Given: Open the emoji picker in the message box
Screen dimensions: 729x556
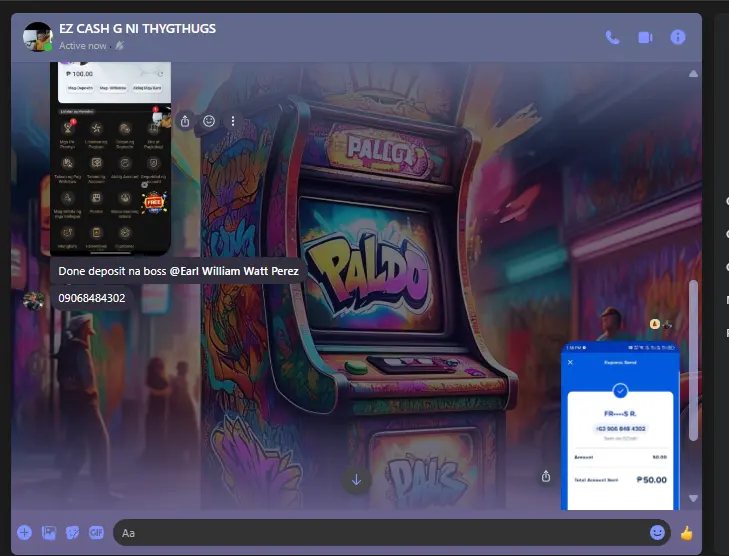Looking at the screenshot, I should [x=657, y=533].
